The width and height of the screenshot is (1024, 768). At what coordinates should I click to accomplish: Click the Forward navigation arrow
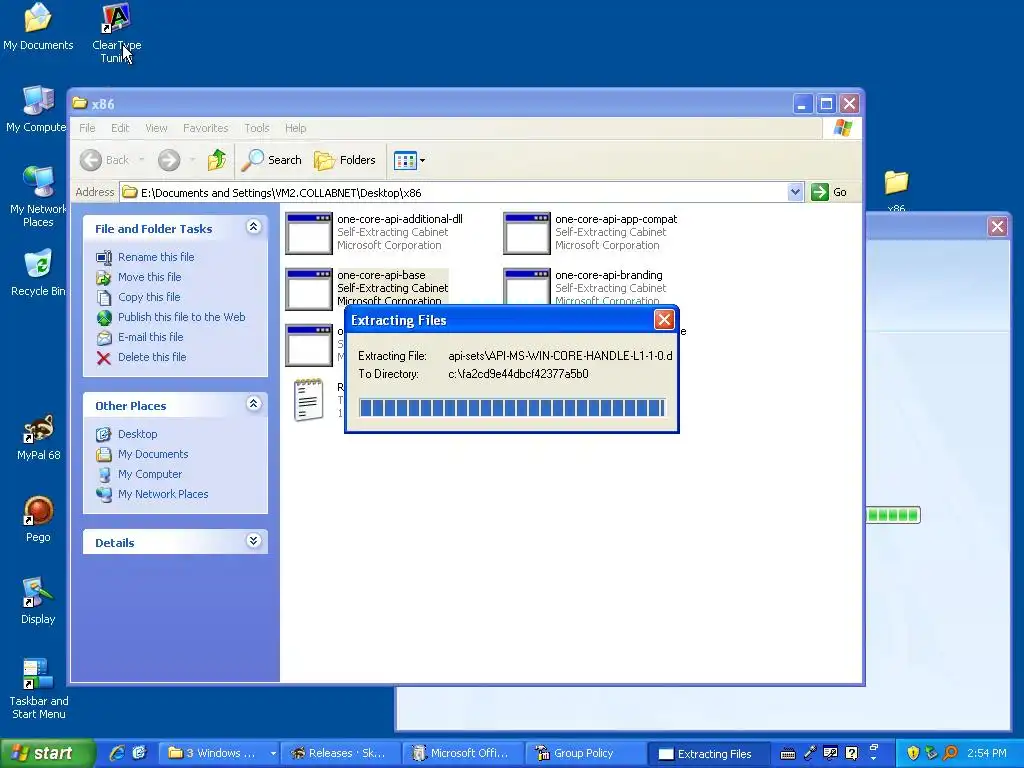[x=169, y=160]
